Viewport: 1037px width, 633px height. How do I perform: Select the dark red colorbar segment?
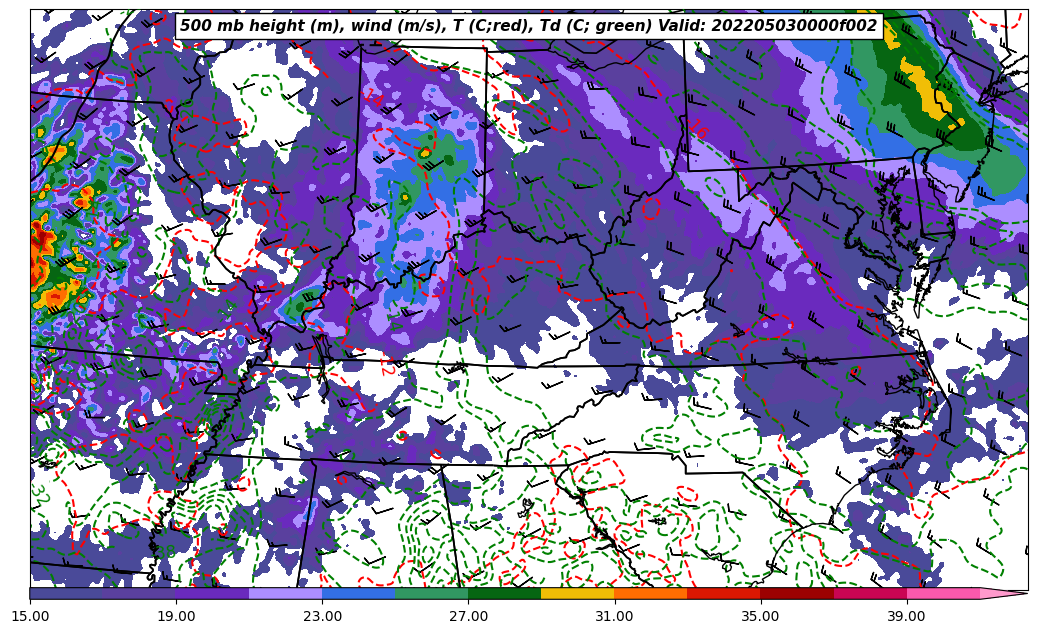797,593
